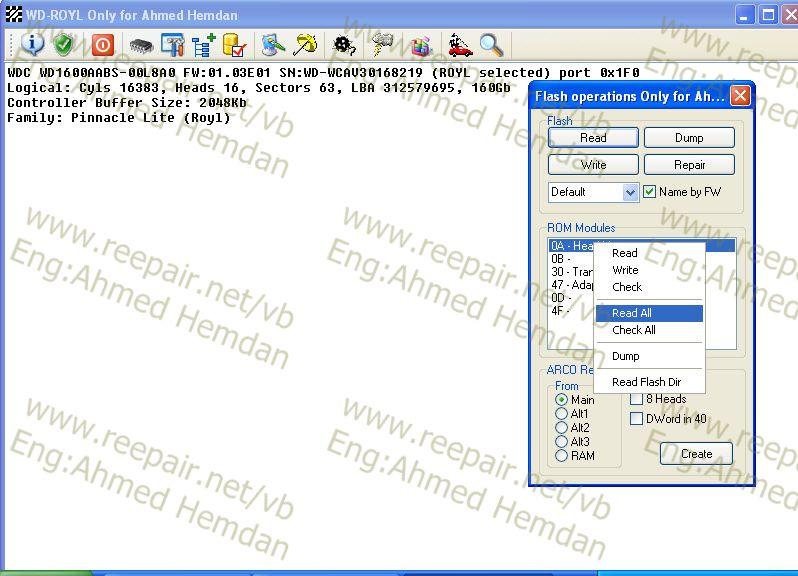This screenshot has width=798, height=576.
Task: Select the Alt1 radio button
Action: (561, 414)
